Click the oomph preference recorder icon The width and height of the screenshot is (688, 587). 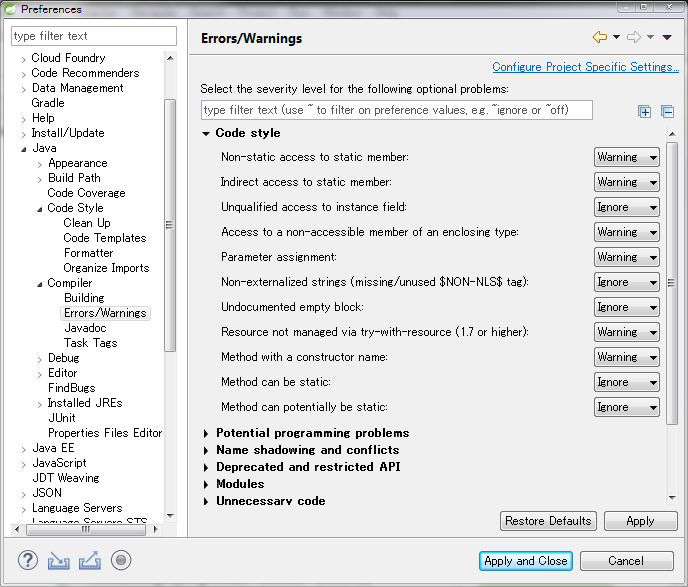[x=121, y=560]
